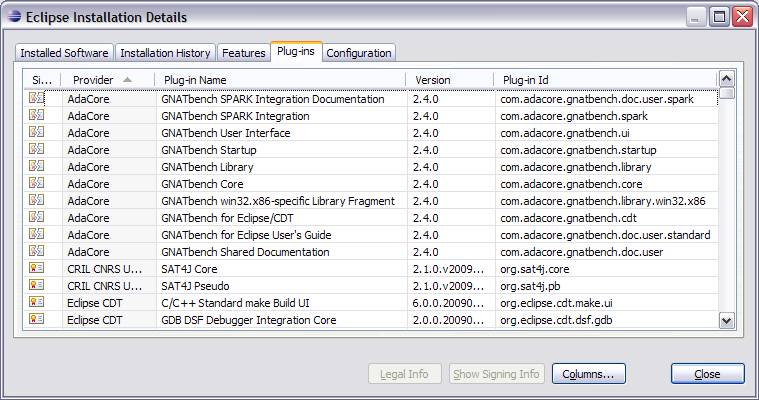Click plug-in id com.adacore.gnatbench.ui

[565, 133]
